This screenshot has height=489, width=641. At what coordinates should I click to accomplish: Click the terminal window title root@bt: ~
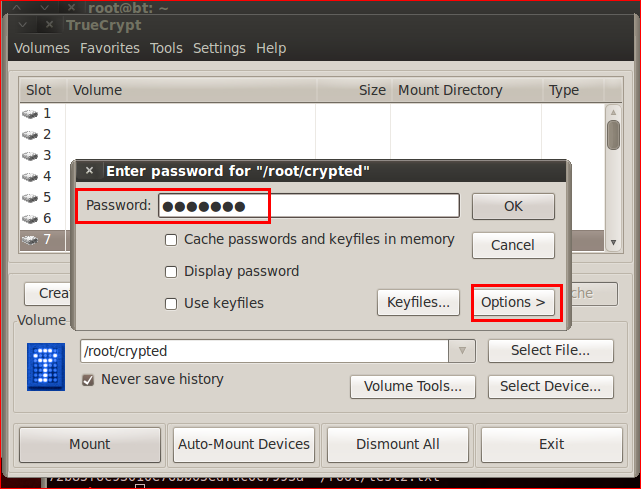click(128, 8)
